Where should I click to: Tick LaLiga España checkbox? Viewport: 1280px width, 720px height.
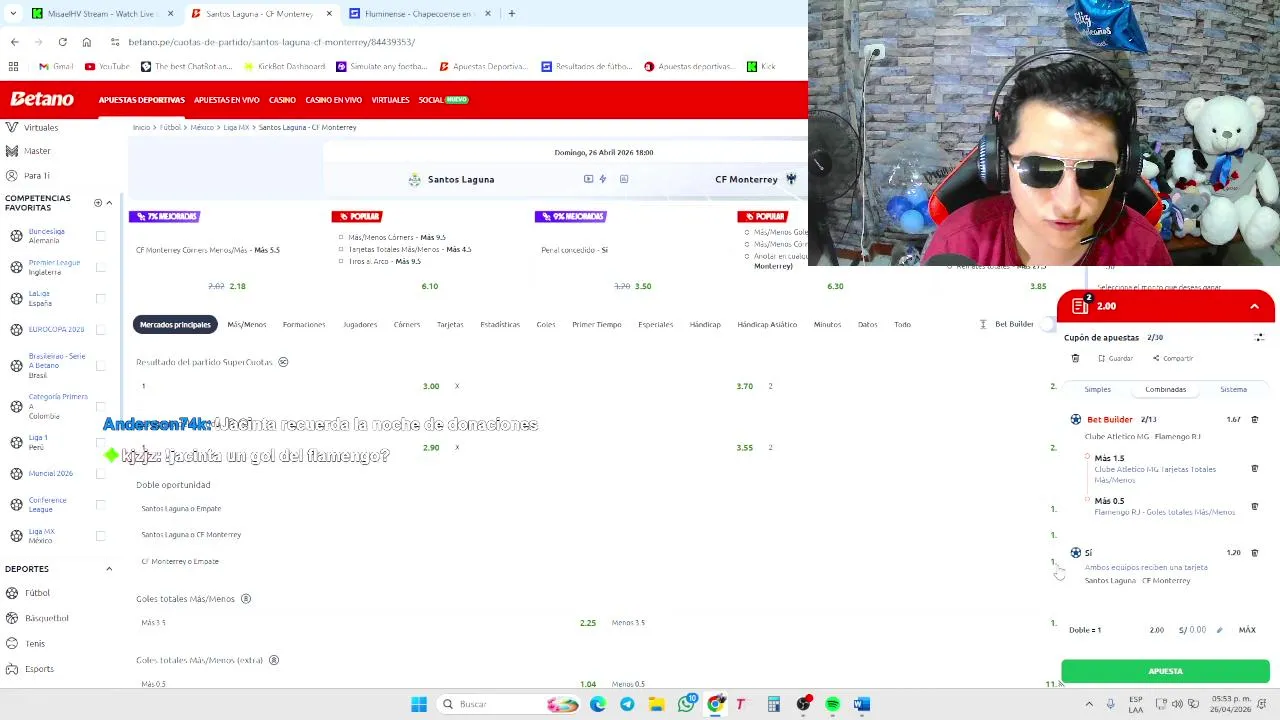[100, 298]
